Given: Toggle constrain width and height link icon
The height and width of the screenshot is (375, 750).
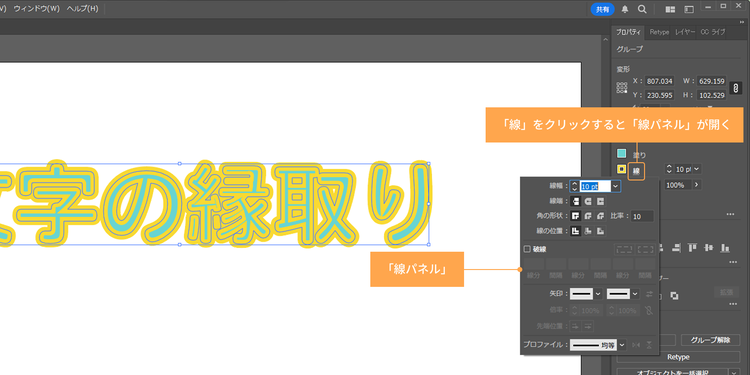Looking at the screenshot, I should tap(736, 88).
